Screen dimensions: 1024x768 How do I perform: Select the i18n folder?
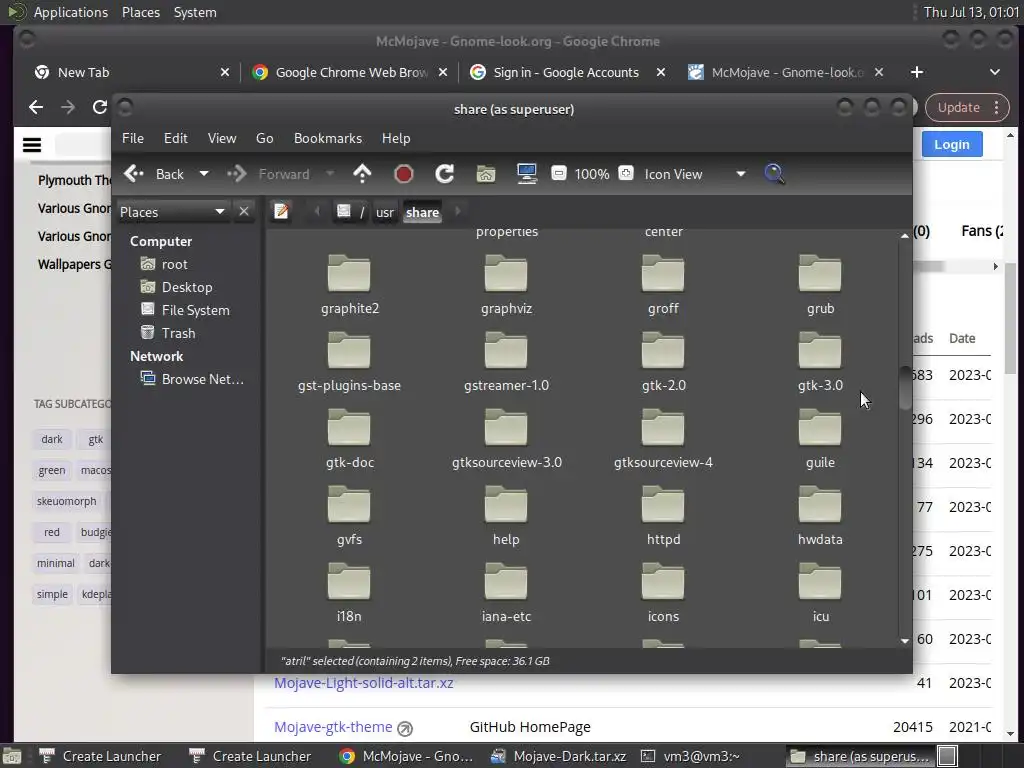coord(349,594)
